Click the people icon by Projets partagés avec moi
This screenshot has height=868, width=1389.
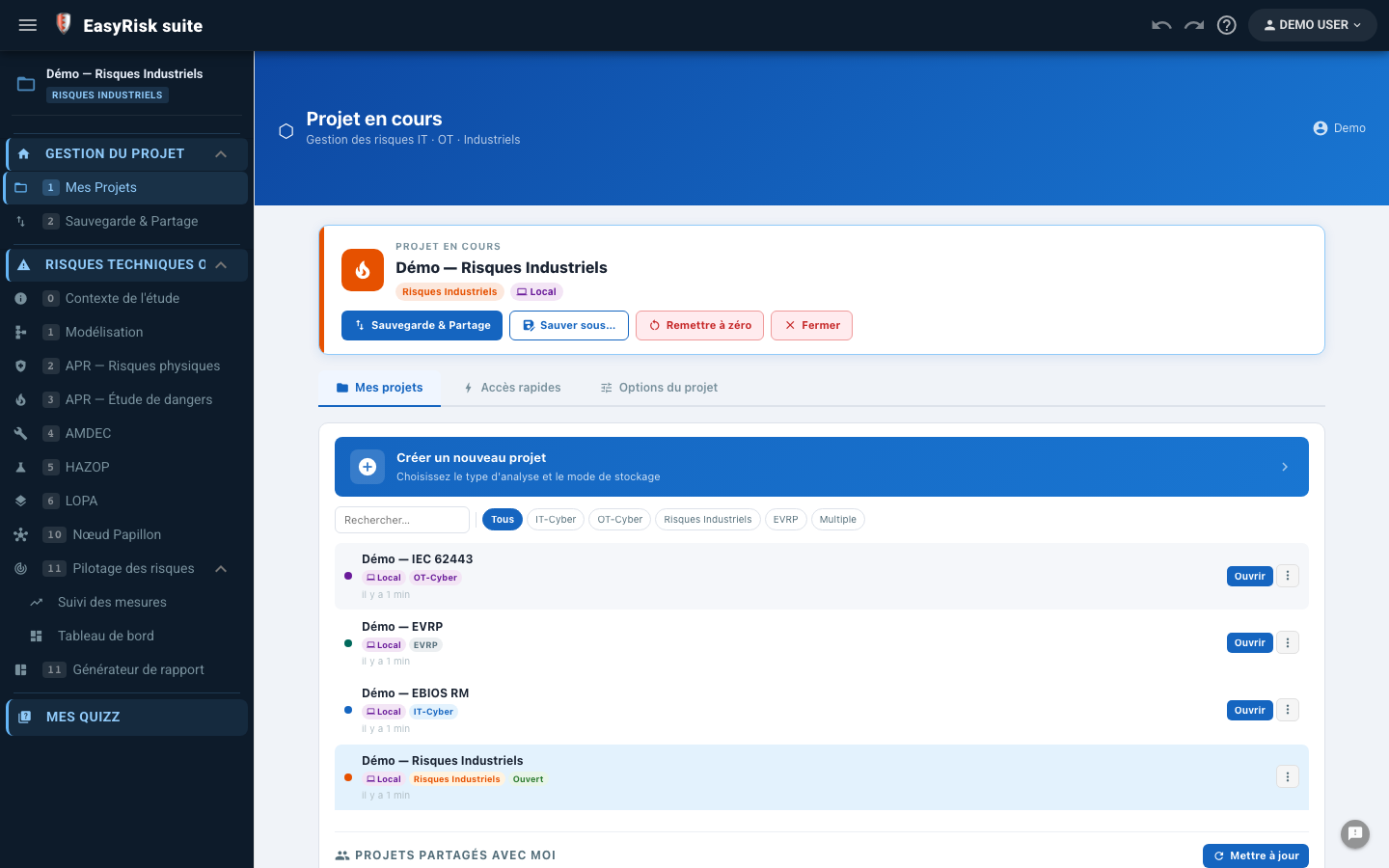click(342, 855)
